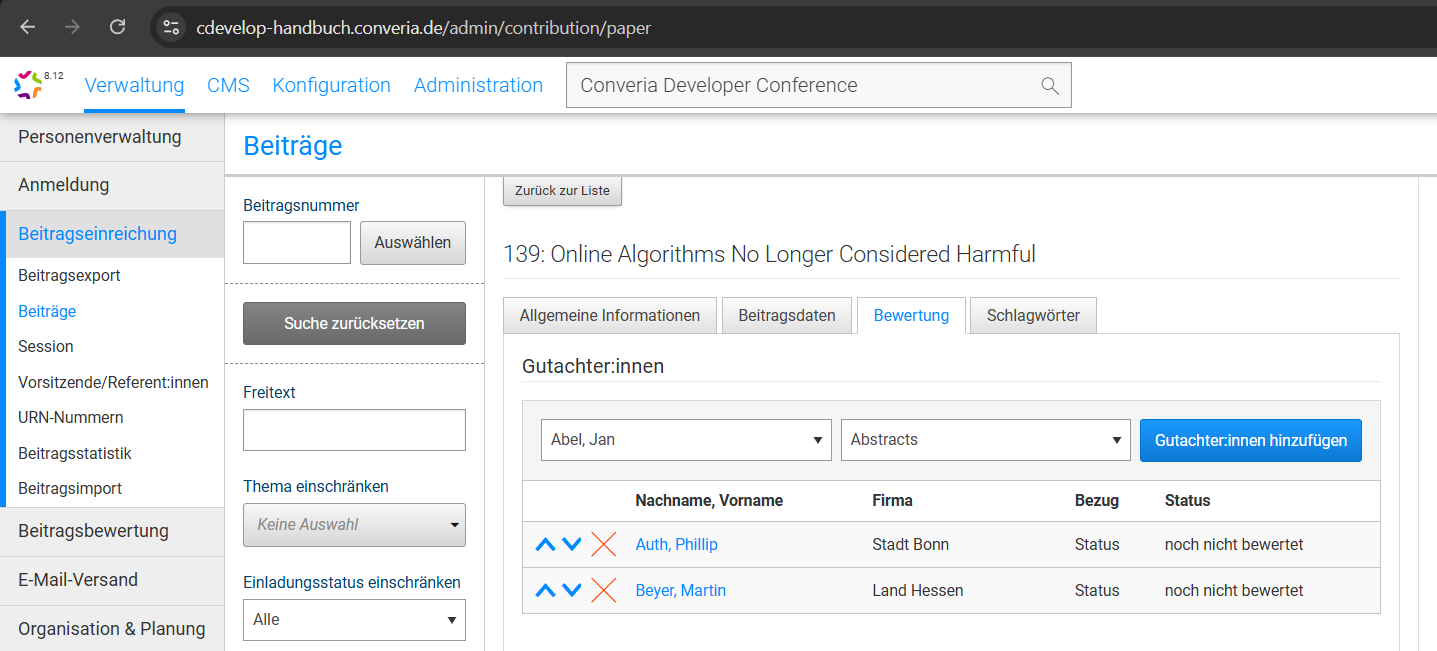Screen dimensions: 1437x651
Task: Expand the Thema einschränken dropdown
Action: [x=354, y=525]
